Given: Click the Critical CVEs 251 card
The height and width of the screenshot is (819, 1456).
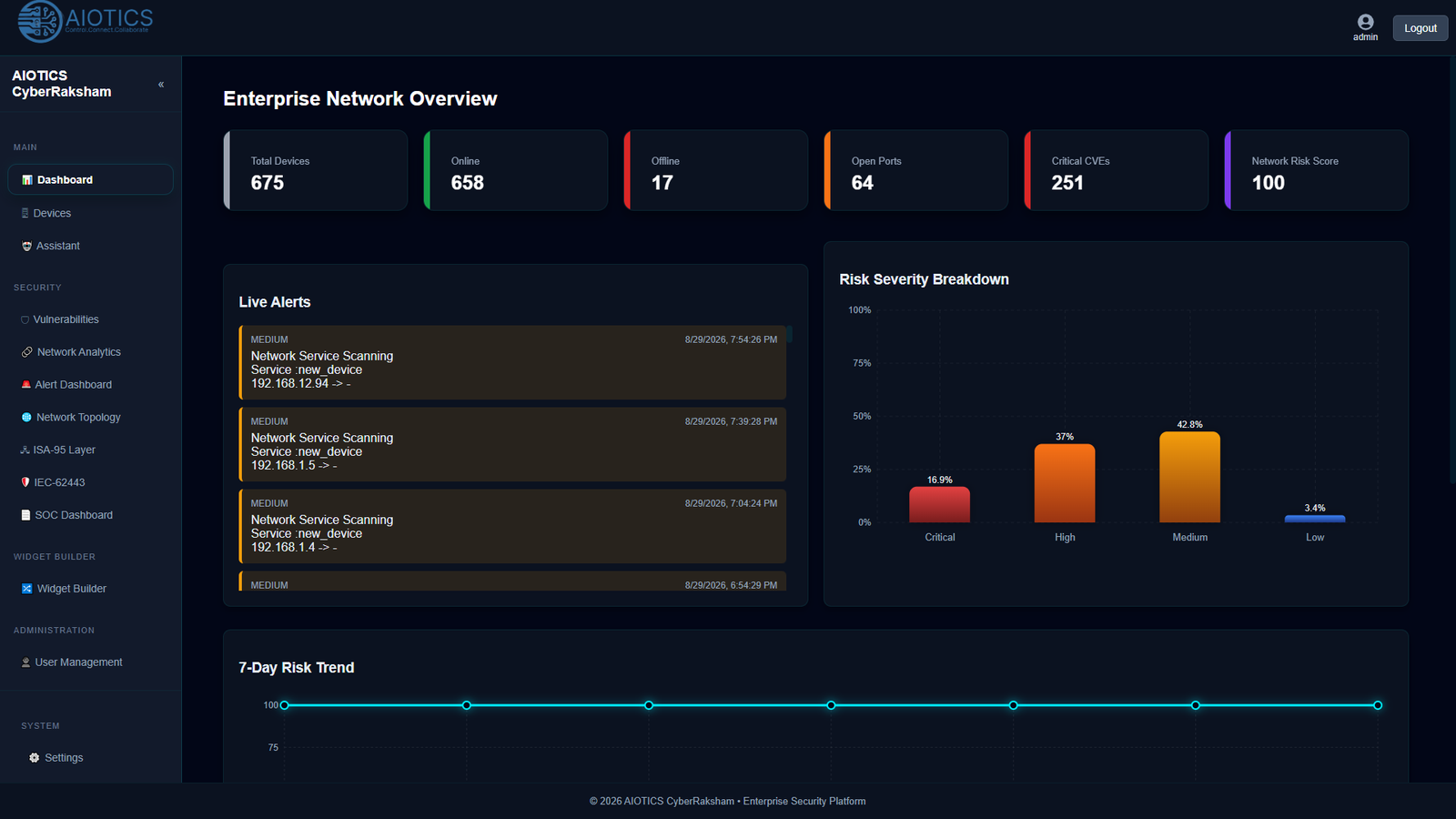Looking at the screenshot, I should [1117, 170].
